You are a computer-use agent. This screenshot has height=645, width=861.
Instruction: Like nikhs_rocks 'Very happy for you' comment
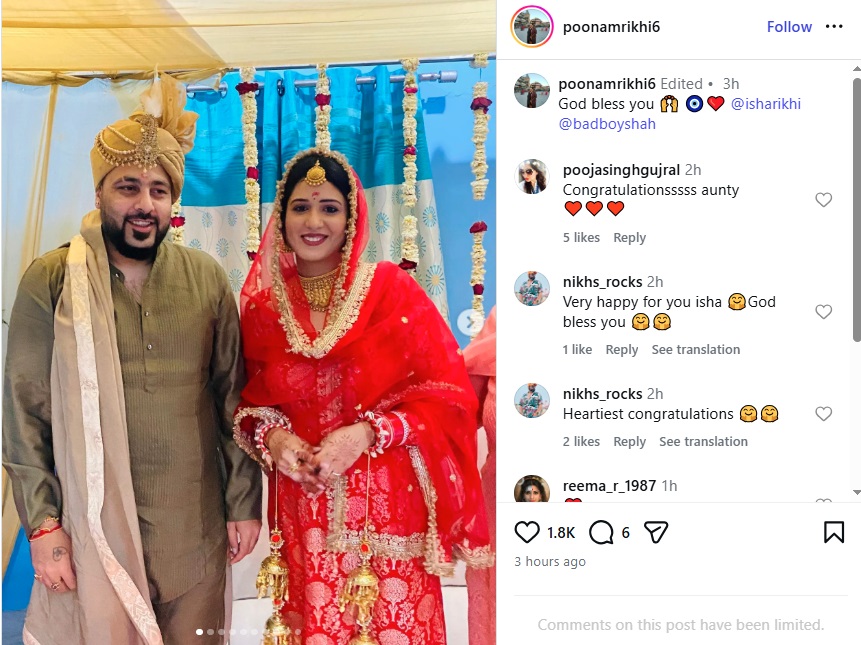tap(823, 312)
